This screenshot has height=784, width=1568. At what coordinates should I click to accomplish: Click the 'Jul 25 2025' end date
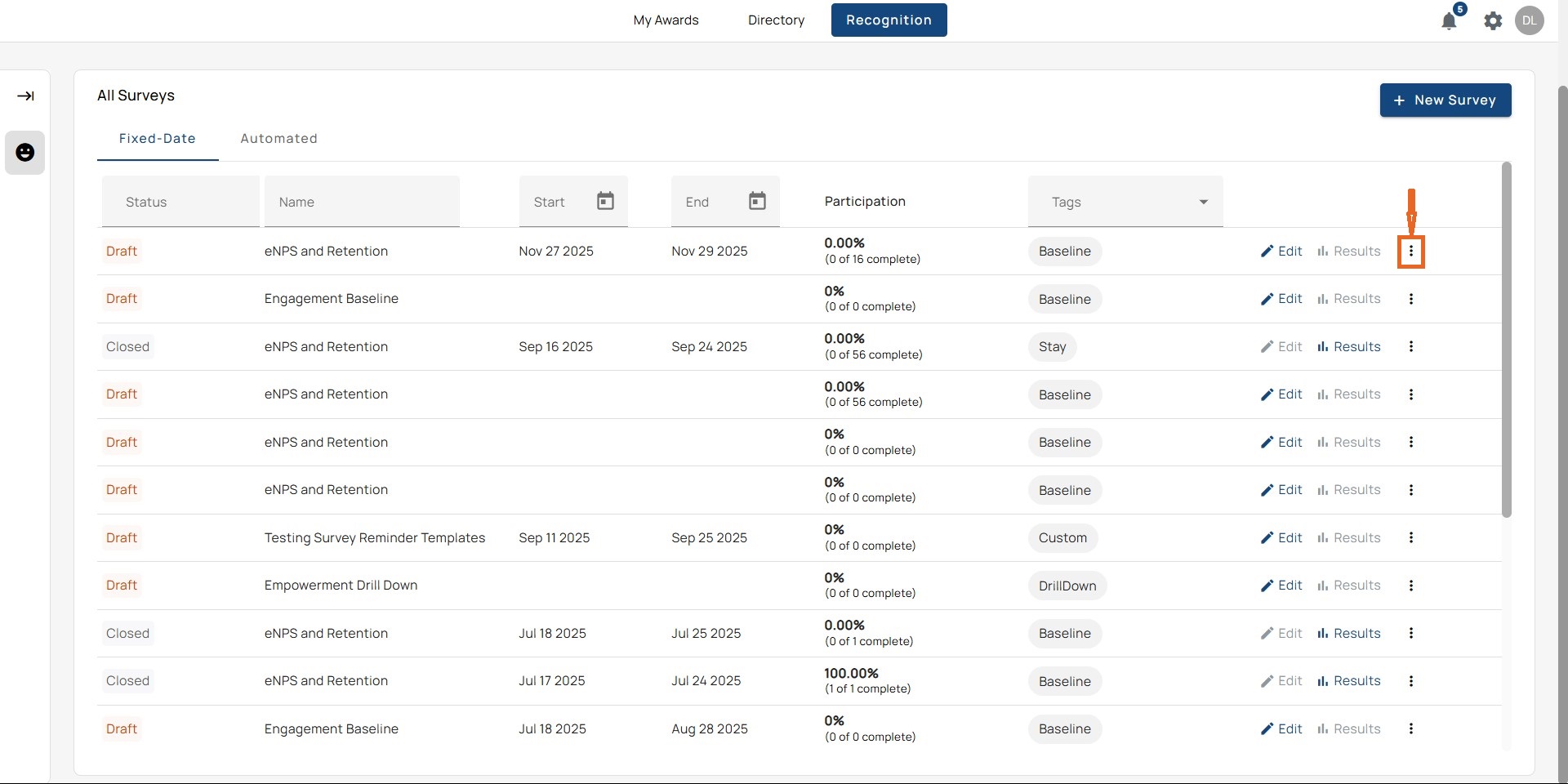(706, 634)
